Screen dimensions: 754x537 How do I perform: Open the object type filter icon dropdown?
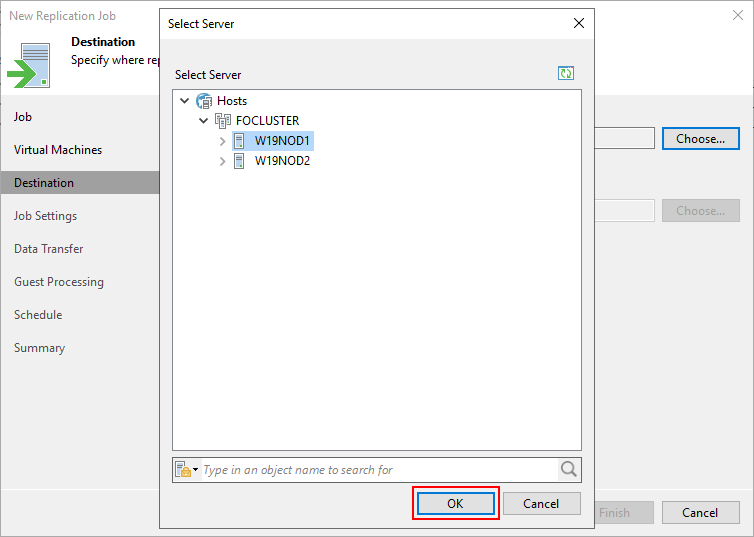click(187, 470)
